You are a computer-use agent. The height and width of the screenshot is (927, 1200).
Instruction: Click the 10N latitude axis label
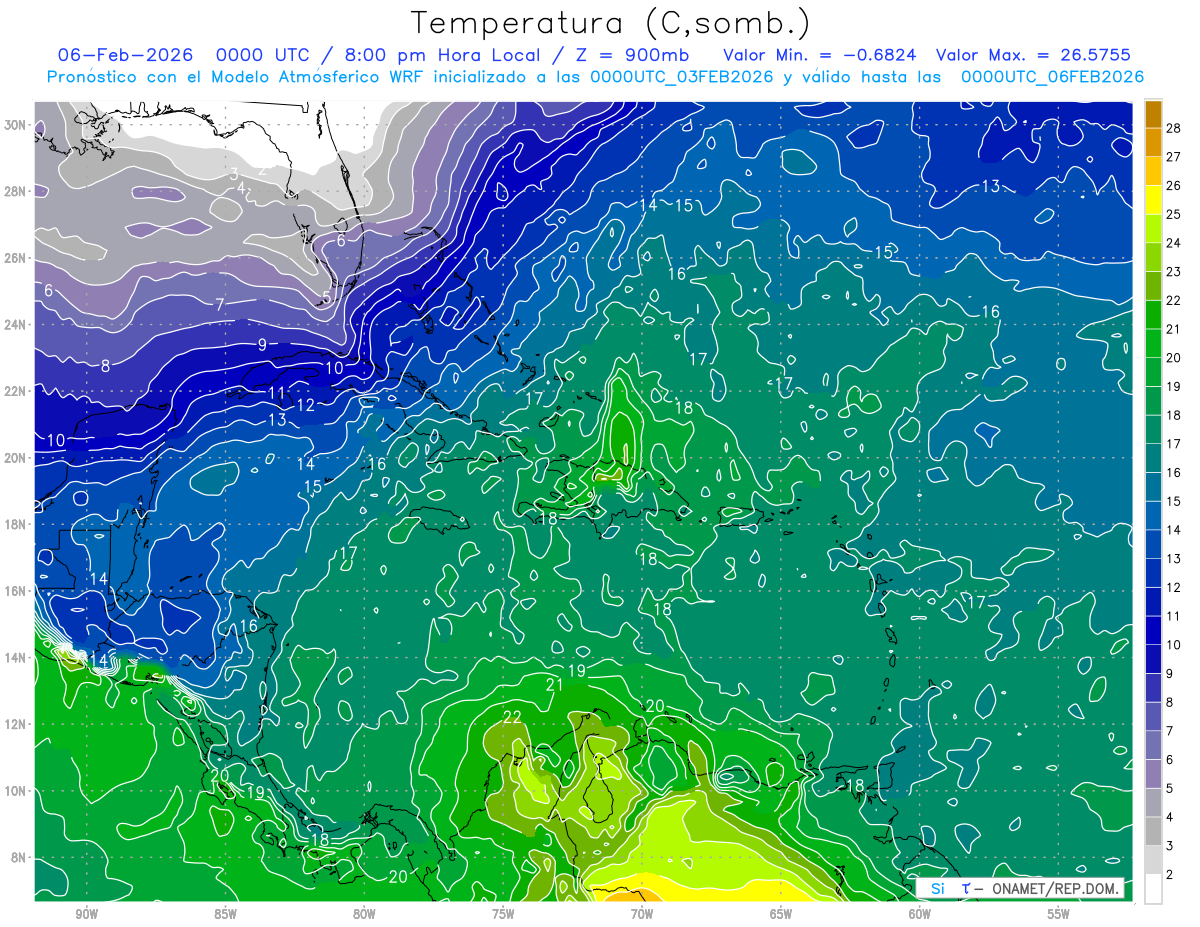click(x=16, y=791)
